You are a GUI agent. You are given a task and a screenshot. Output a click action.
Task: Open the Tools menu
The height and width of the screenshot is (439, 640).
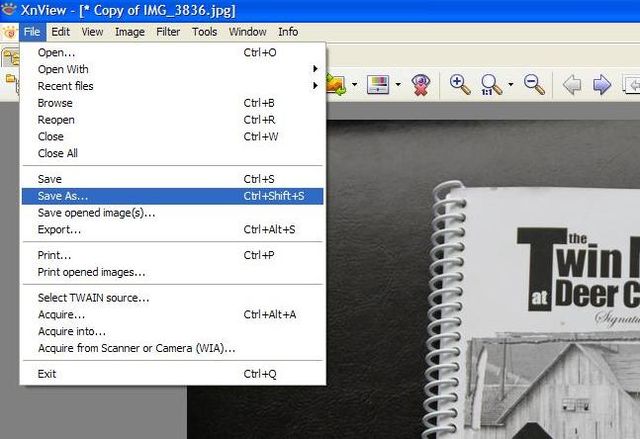(x=204, y=32)
